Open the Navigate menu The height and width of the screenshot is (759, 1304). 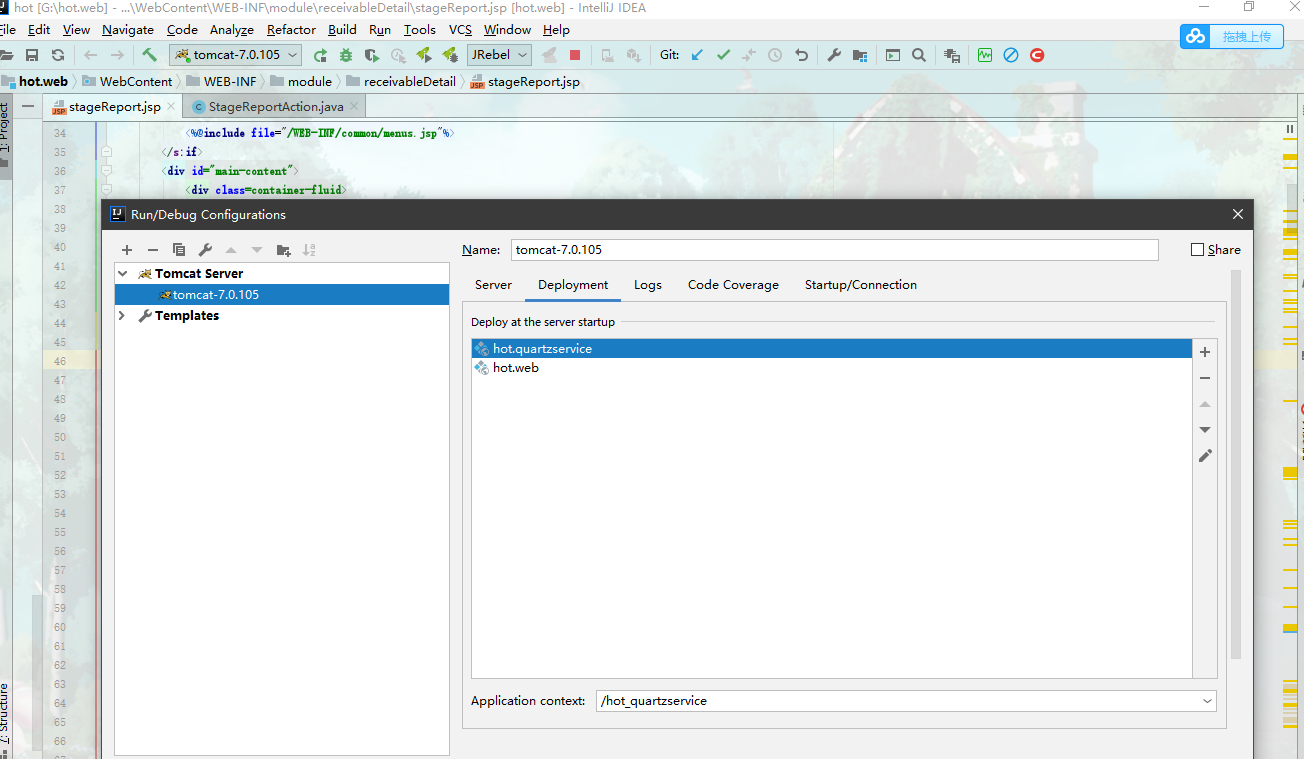tap(128, 30)
